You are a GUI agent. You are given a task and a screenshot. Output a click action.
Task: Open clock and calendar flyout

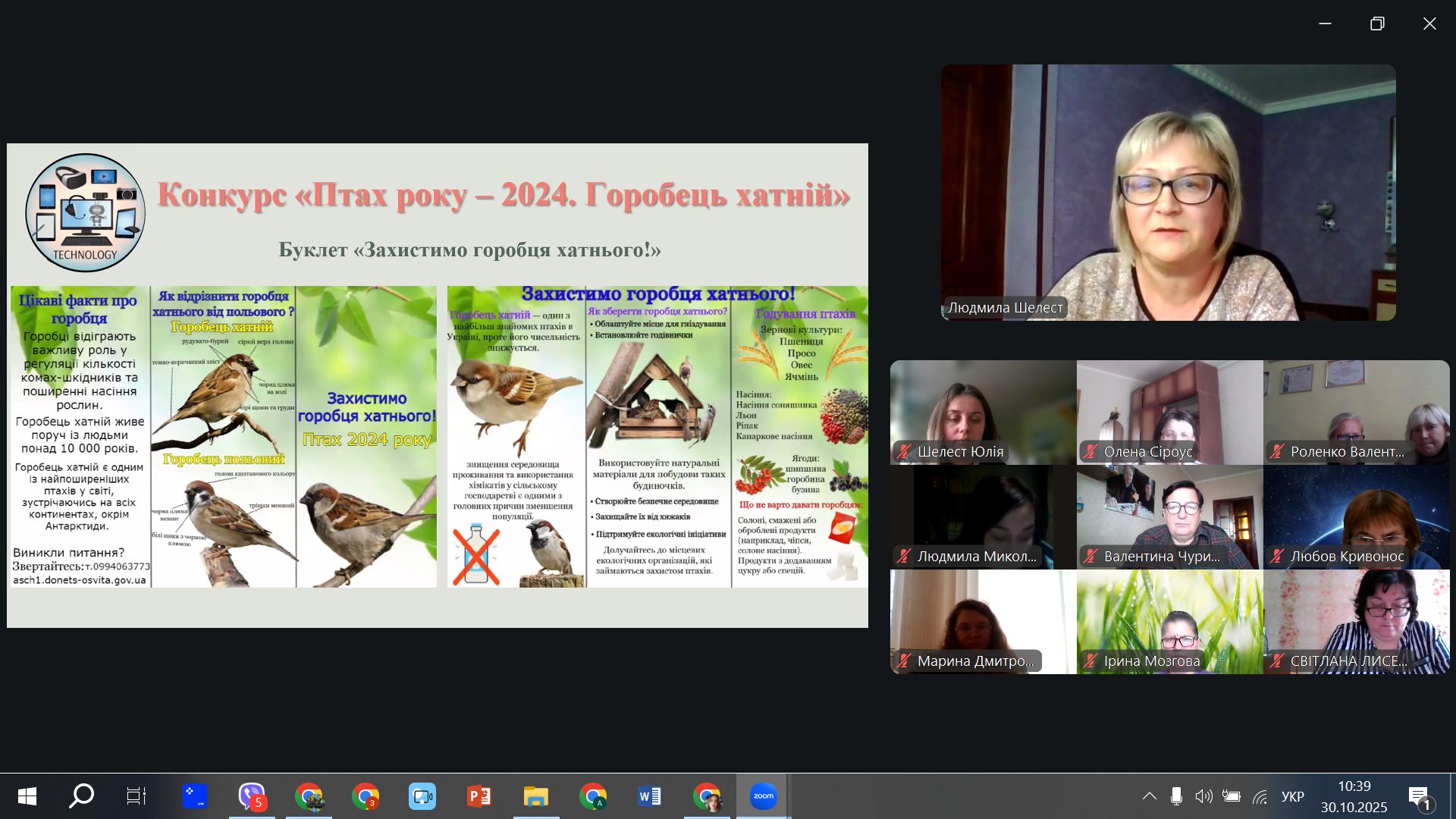click(x=1354, y=796)
